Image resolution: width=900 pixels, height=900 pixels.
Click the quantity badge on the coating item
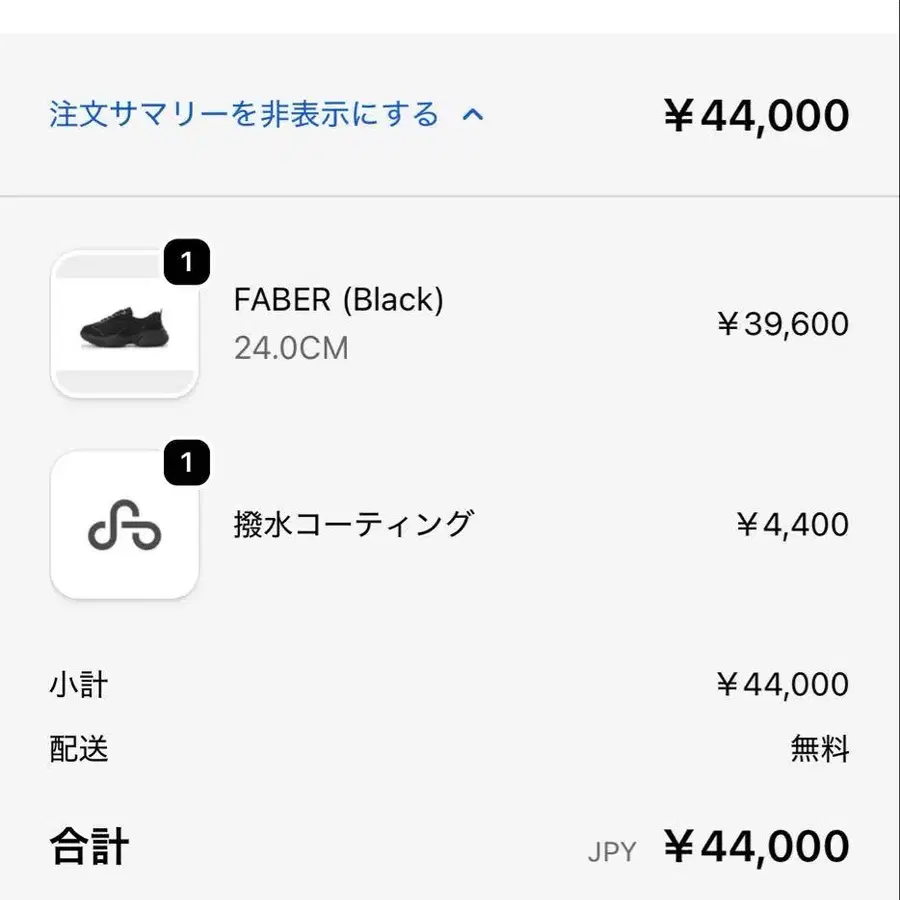[186, 462]
